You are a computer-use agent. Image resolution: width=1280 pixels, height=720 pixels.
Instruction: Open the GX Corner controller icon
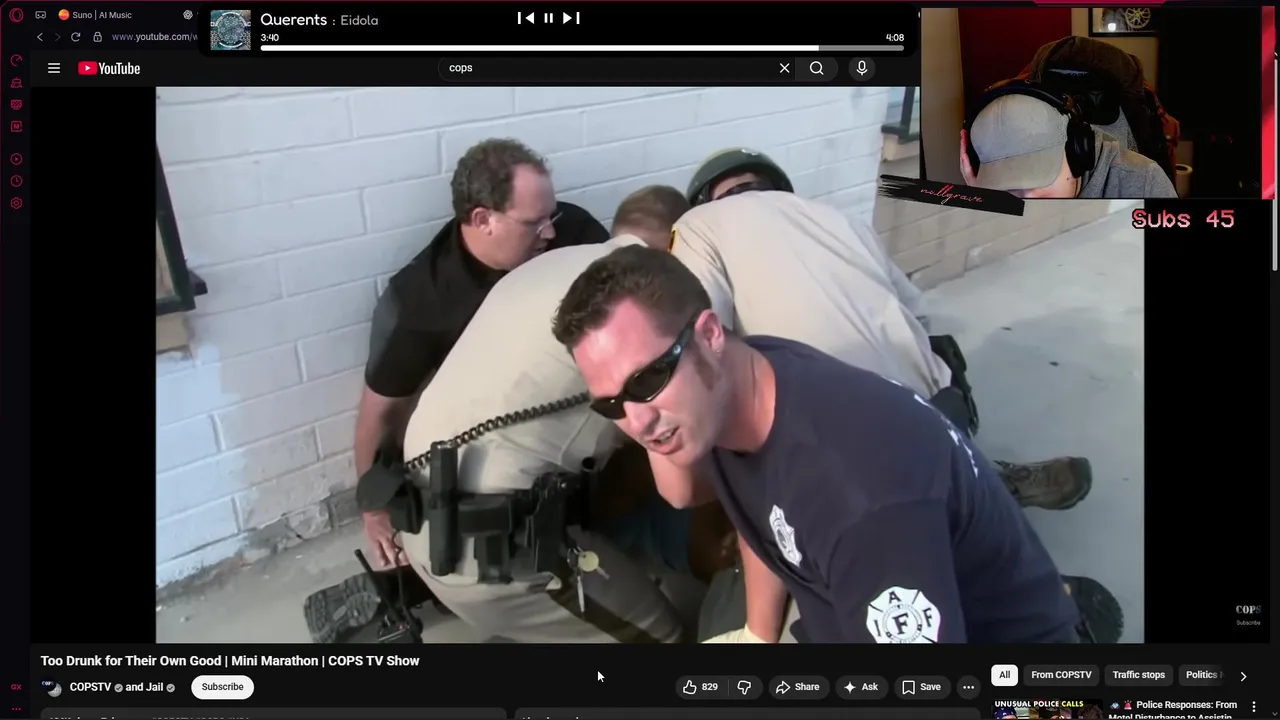point(41,15)
